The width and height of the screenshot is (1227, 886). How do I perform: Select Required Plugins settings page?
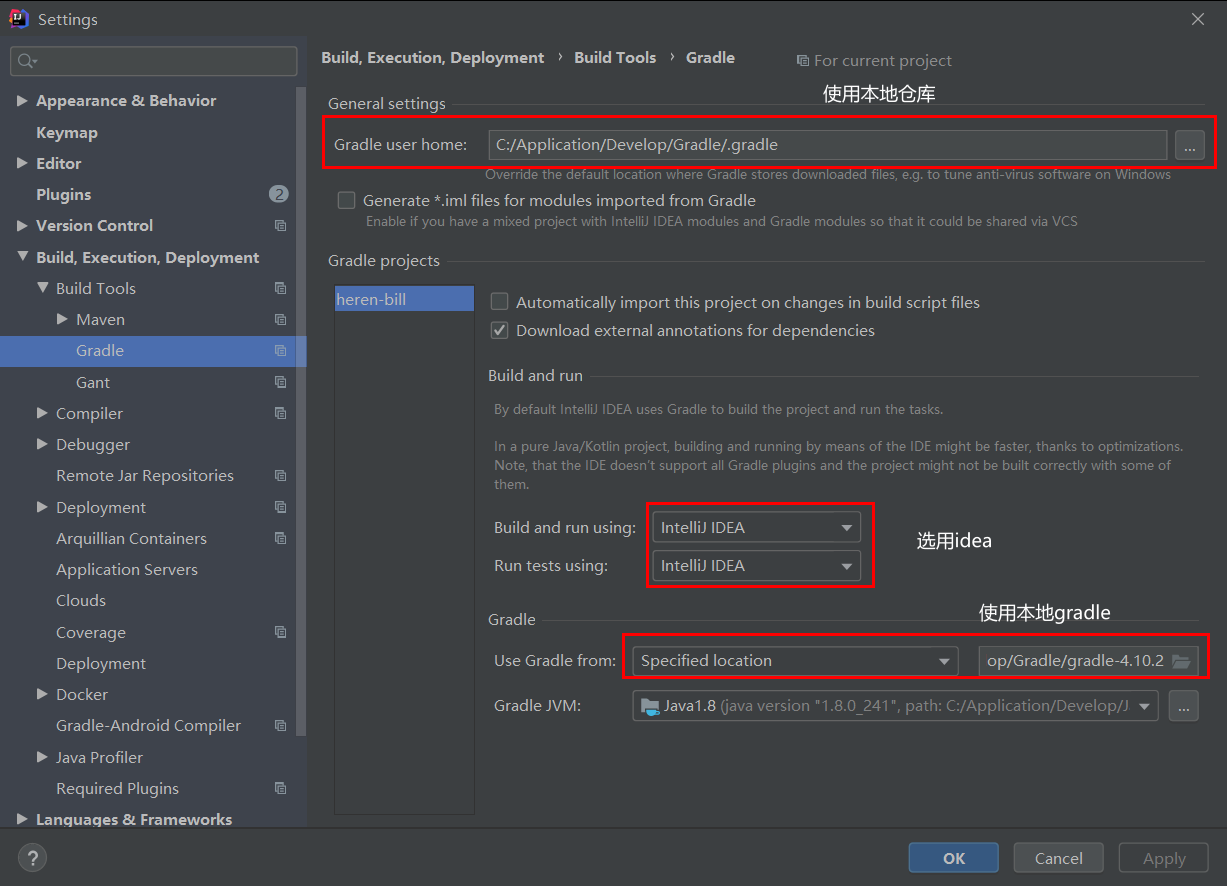pyautogui.click(x=117, y=788)
